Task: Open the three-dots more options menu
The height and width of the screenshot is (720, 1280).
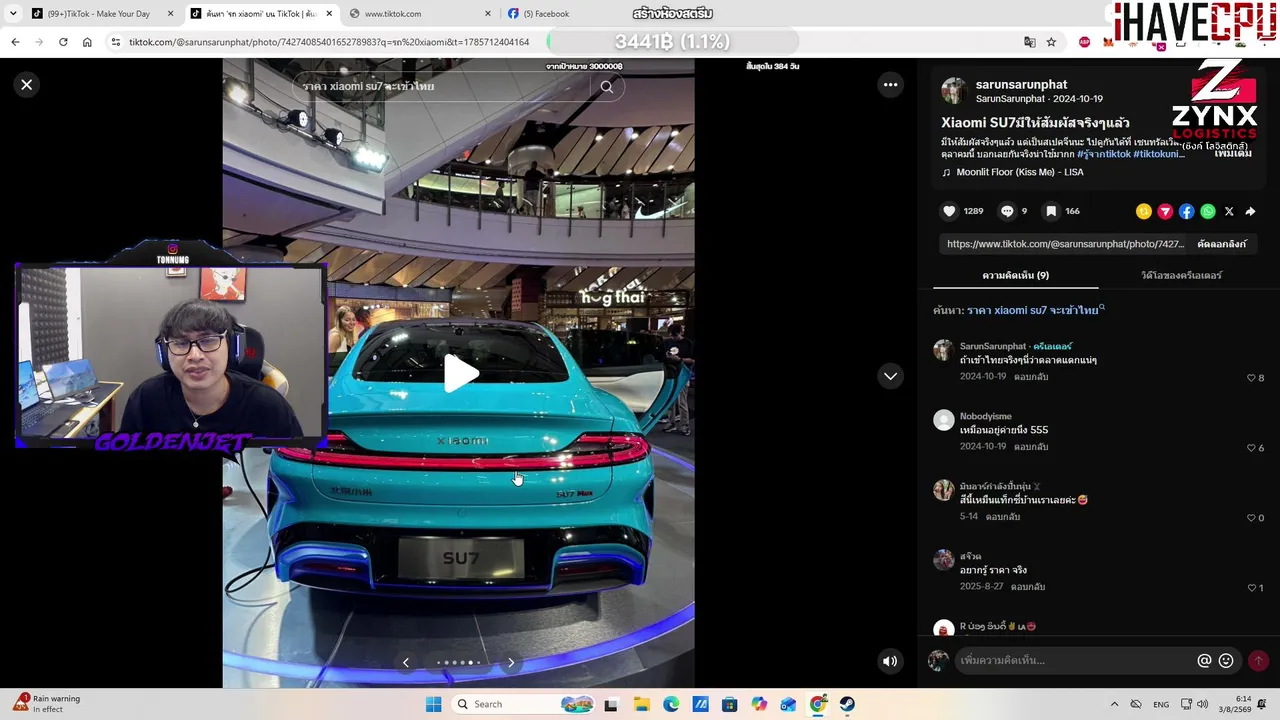Action: (x=890, y=85)
